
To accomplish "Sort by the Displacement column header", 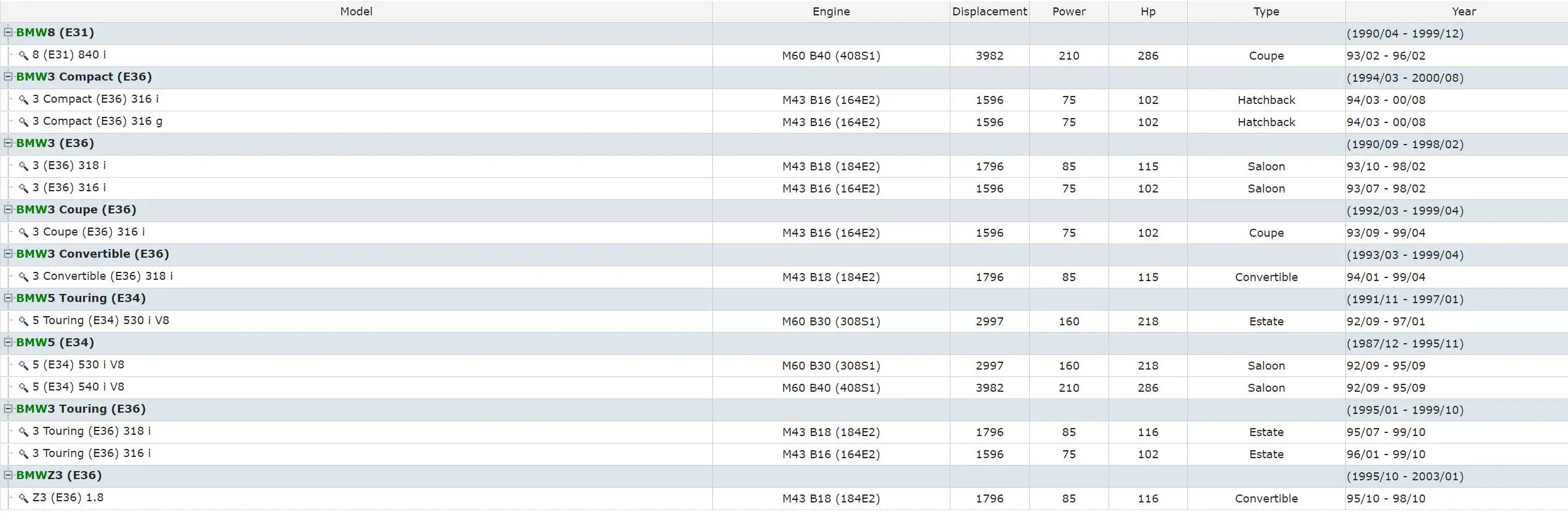I will point(989,12).
